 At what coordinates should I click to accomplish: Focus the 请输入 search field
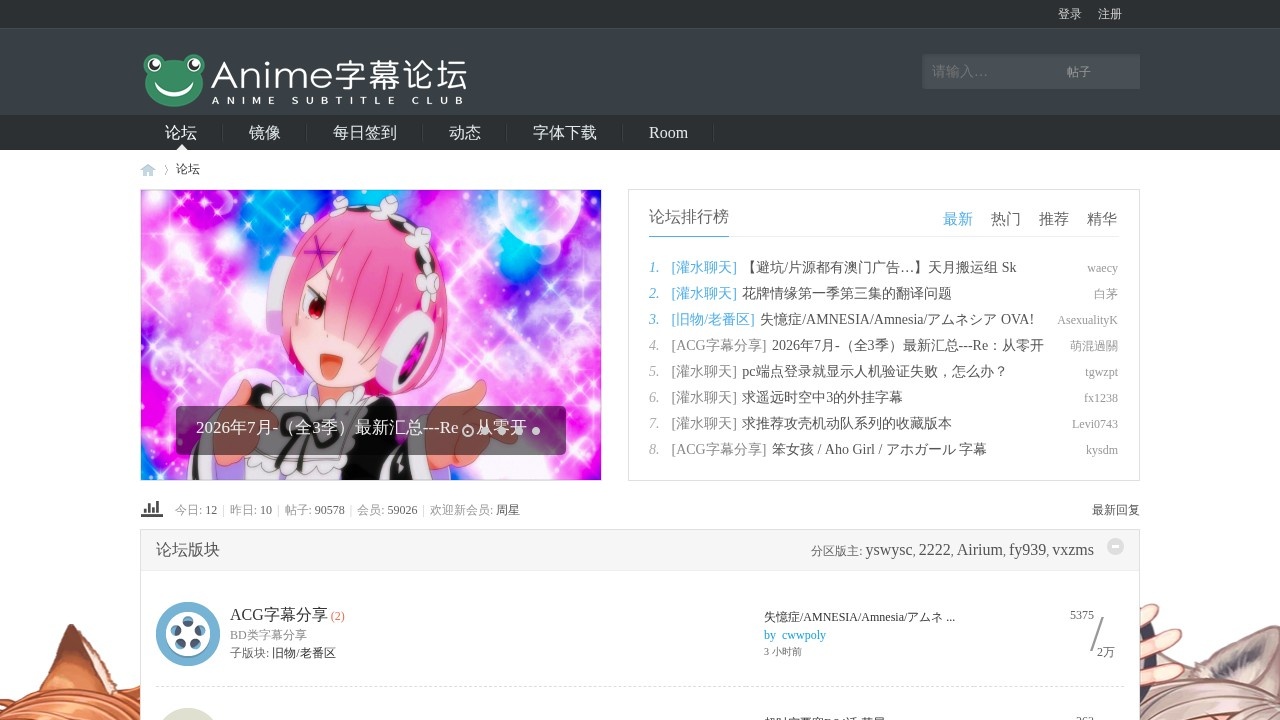[990, 72]
